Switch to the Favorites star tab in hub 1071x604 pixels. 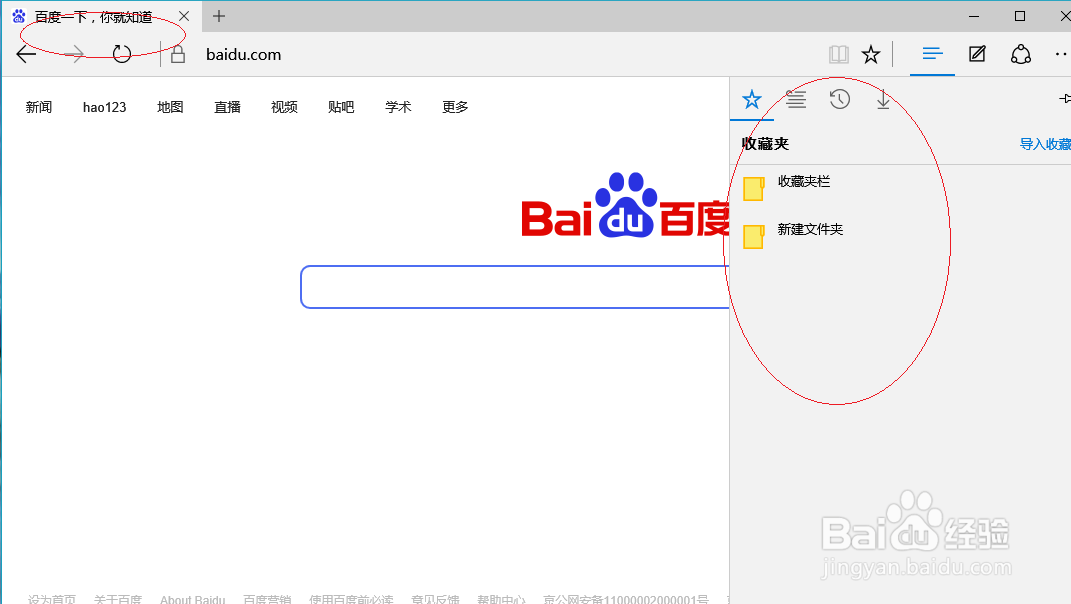[x=752, y=100]
